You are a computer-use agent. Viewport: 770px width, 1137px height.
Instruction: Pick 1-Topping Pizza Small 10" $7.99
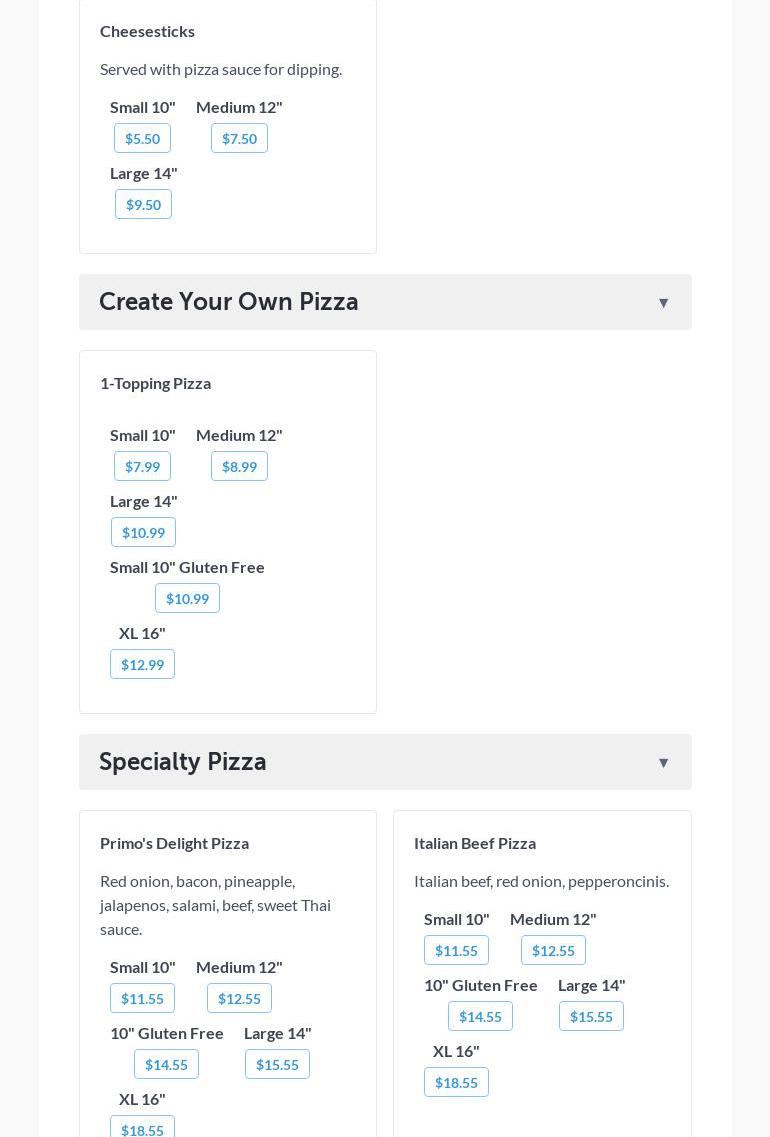click(x=142, y=467)
